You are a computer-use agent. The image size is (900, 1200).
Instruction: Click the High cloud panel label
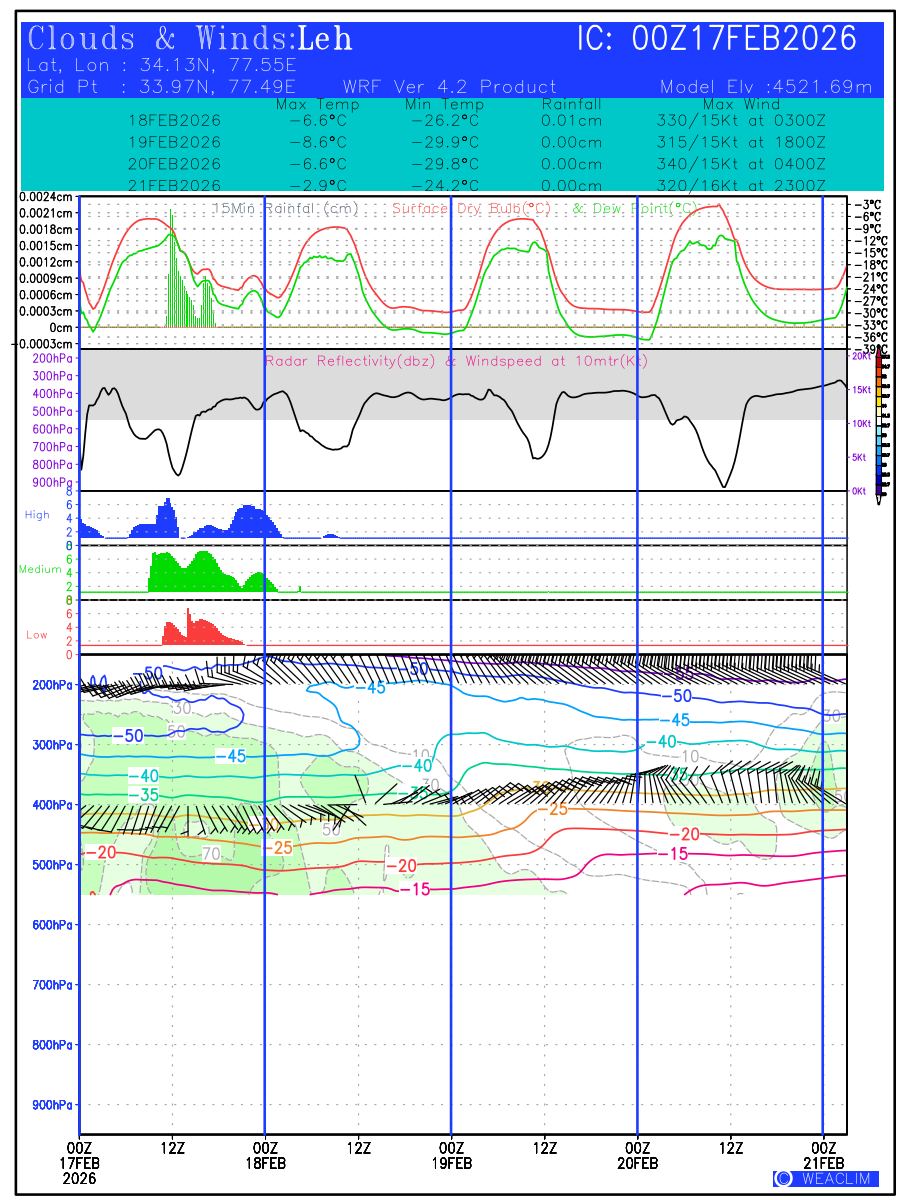(x=37, y=514)
